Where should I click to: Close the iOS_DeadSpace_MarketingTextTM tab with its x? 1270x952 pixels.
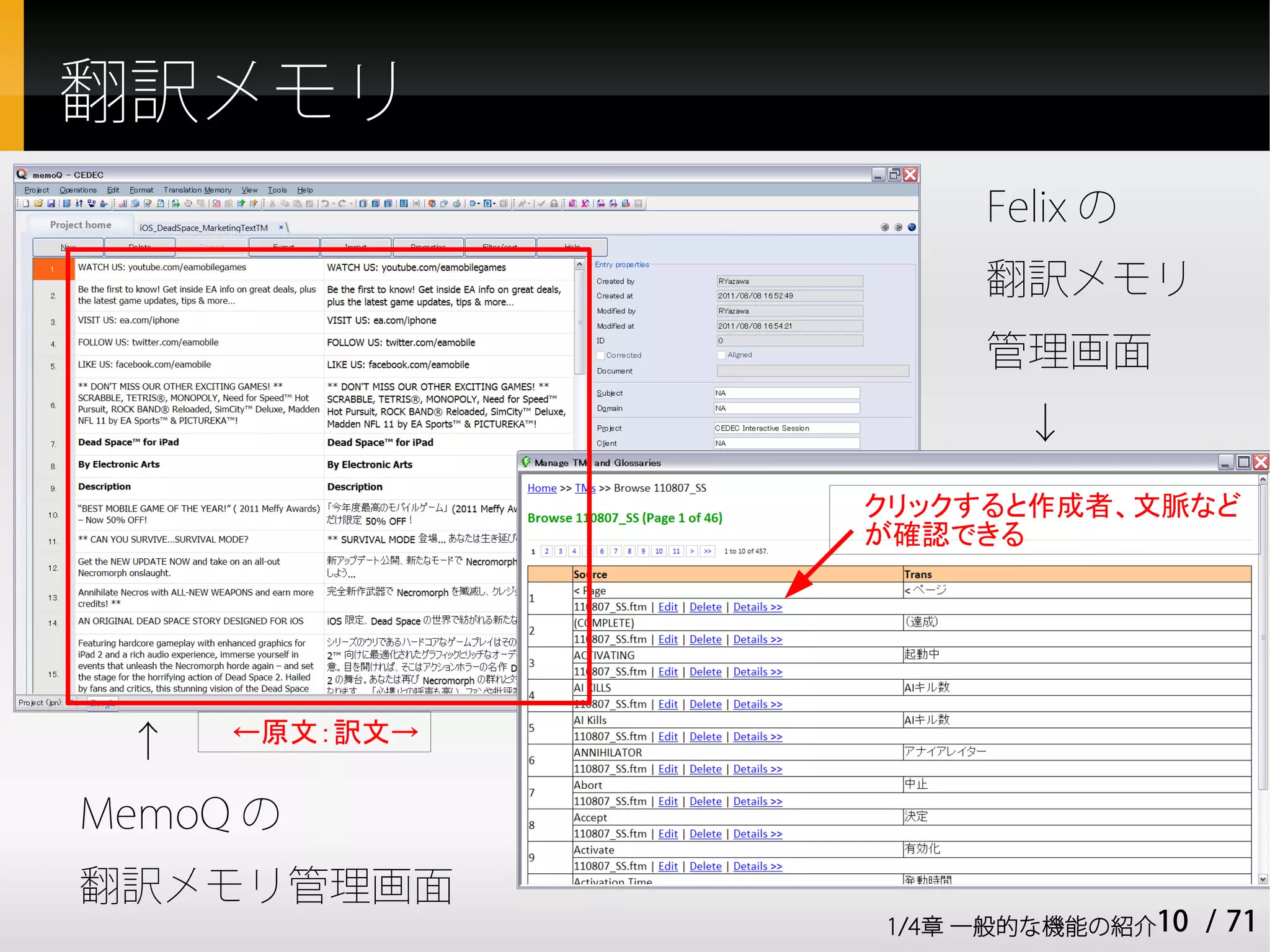tap(281, 227)
